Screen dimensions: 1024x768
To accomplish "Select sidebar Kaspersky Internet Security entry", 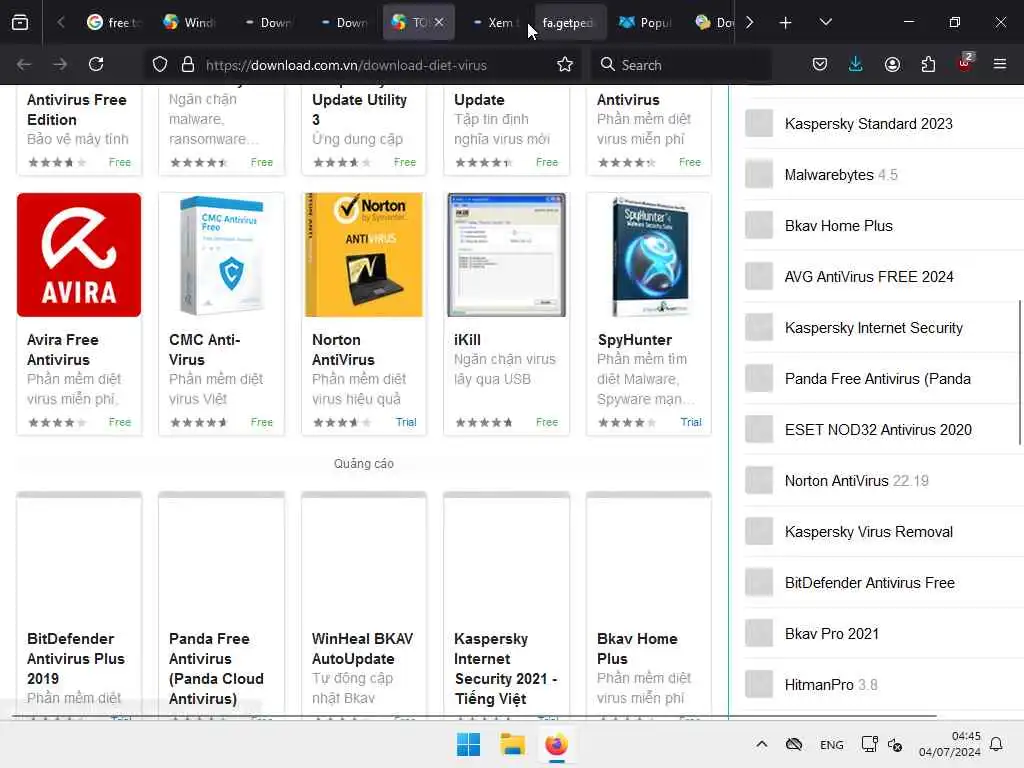I will click(x=873, y=327).
